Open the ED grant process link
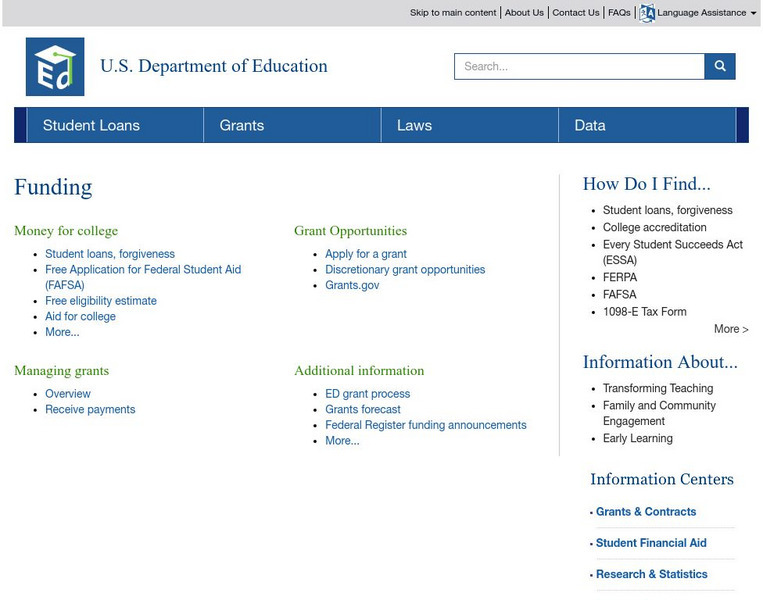 pos(367,394)
